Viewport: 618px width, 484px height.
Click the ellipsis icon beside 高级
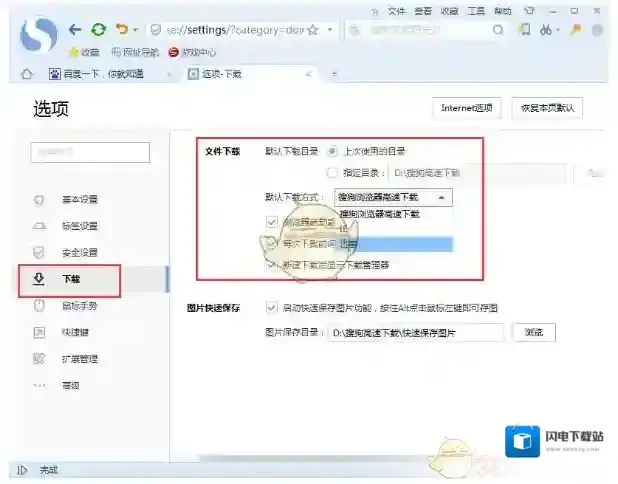click(39, 385)
